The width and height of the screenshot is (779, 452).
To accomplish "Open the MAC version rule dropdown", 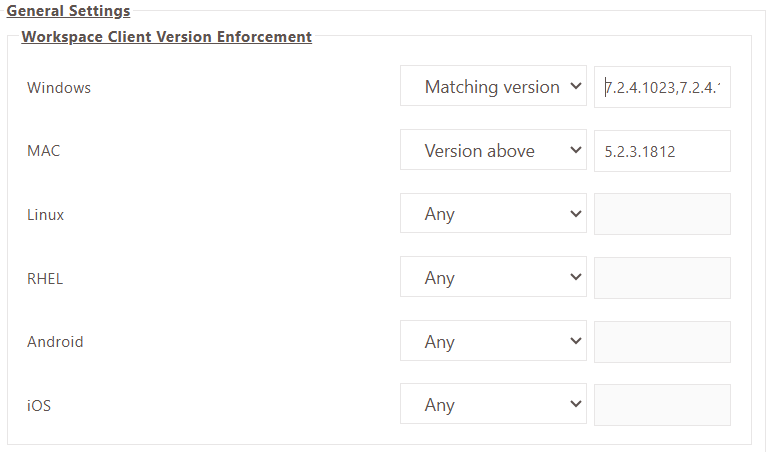I will click(493, 150).
